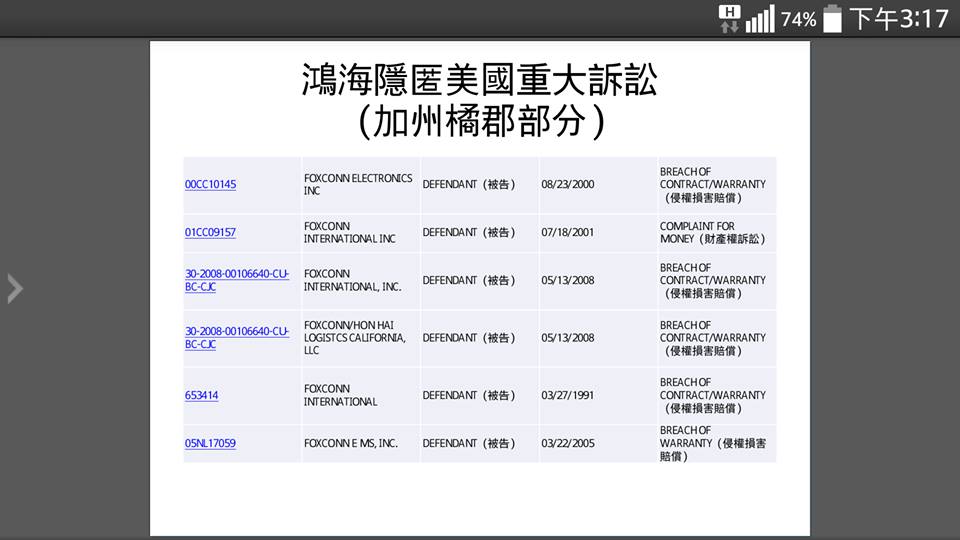Select BREACH OF CONTRACT/WARRANTY in 653414 row

(x=713, y=395)
